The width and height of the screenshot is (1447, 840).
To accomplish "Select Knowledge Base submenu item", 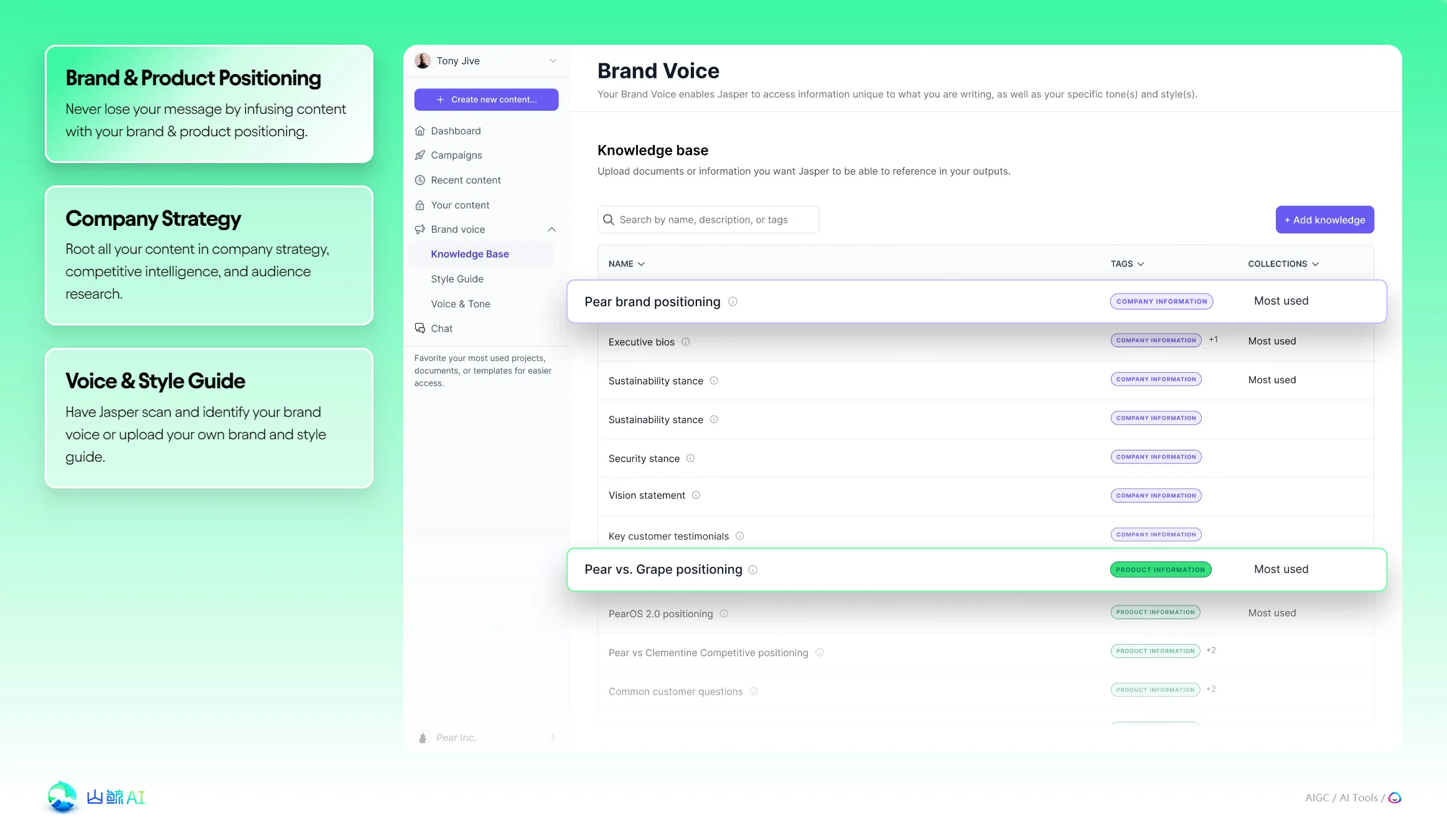I will tap(481, 254).
